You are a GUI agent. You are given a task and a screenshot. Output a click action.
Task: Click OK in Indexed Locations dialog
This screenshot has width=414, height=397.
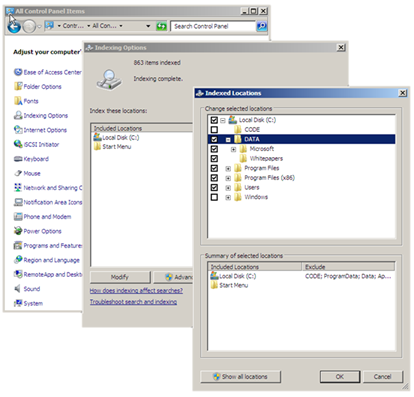coord(340,377)
